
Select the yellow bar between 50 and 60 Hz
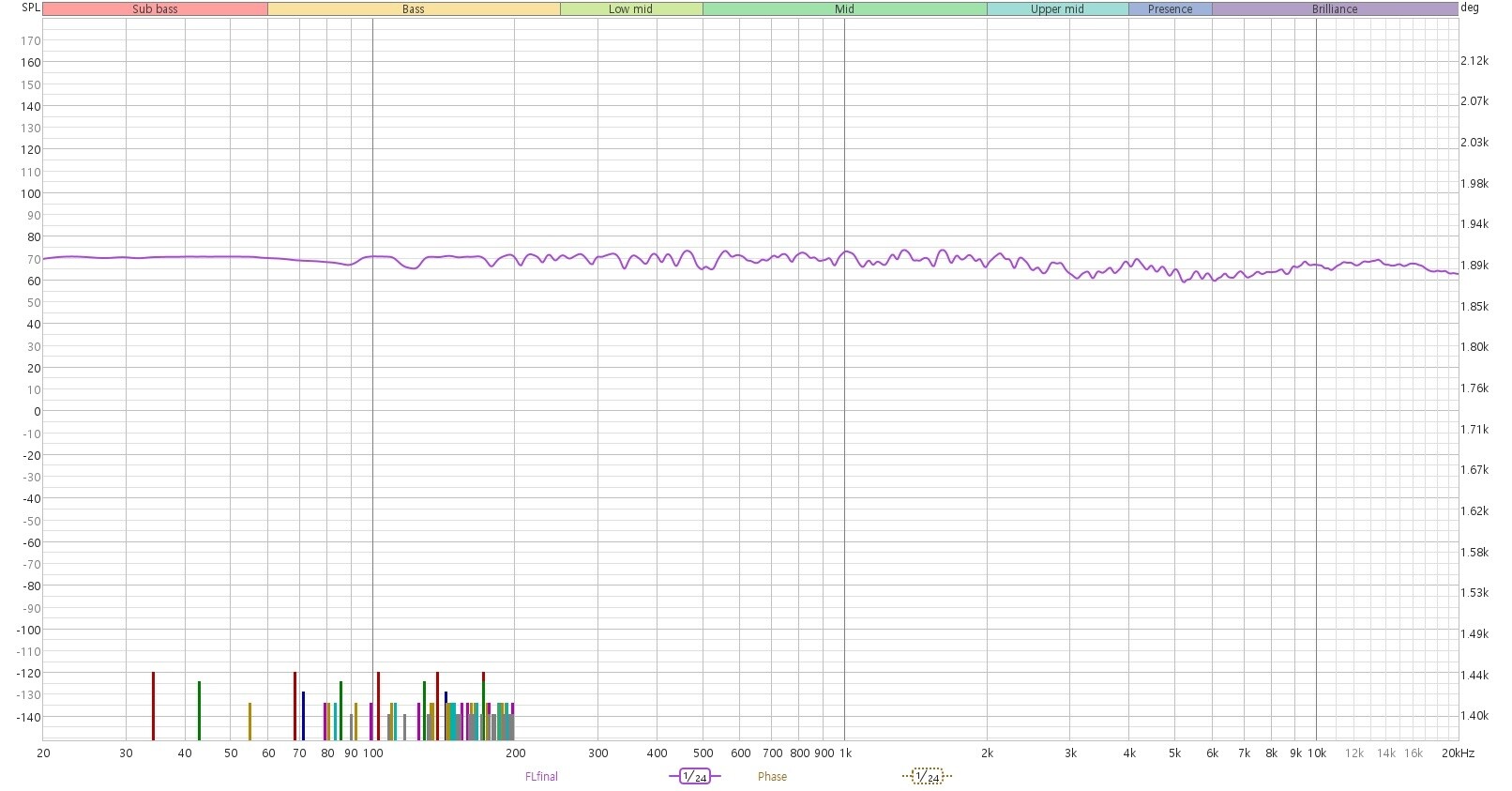[249, 721]
